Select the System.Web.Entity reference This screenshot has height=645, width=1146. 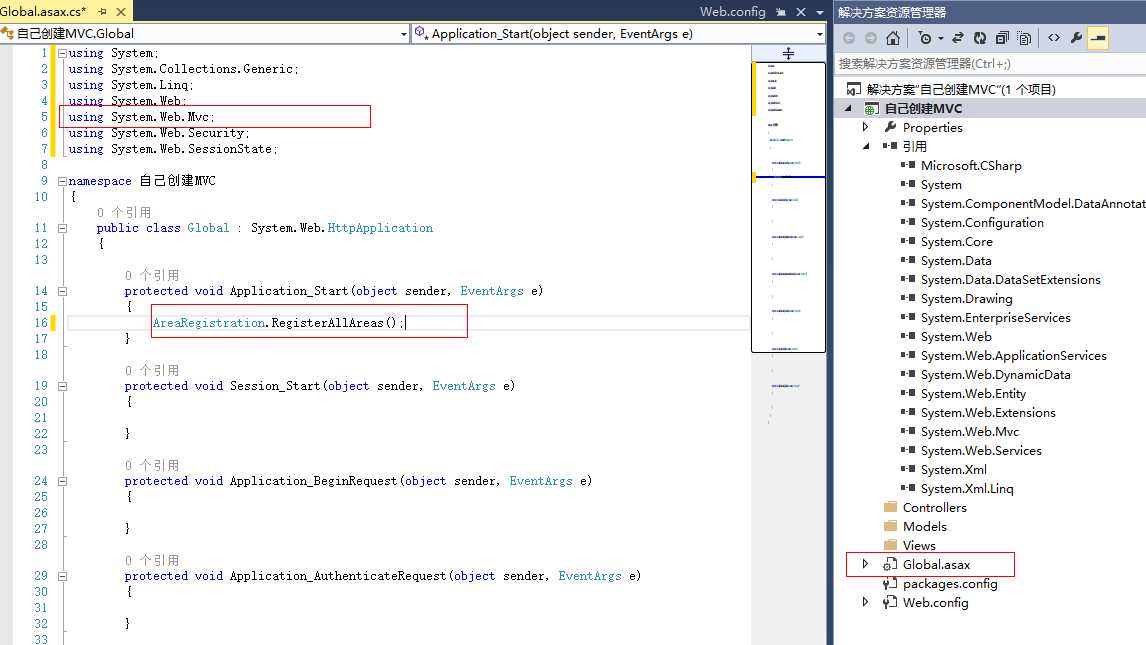[974, 394]
